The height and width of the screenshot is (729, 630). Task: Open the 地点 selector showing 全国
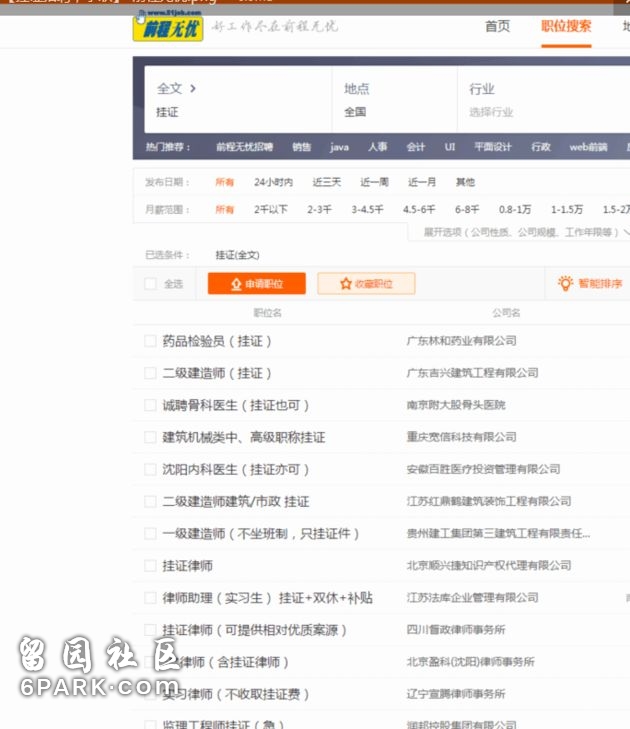pyautogui.click(x=394, y=99)
